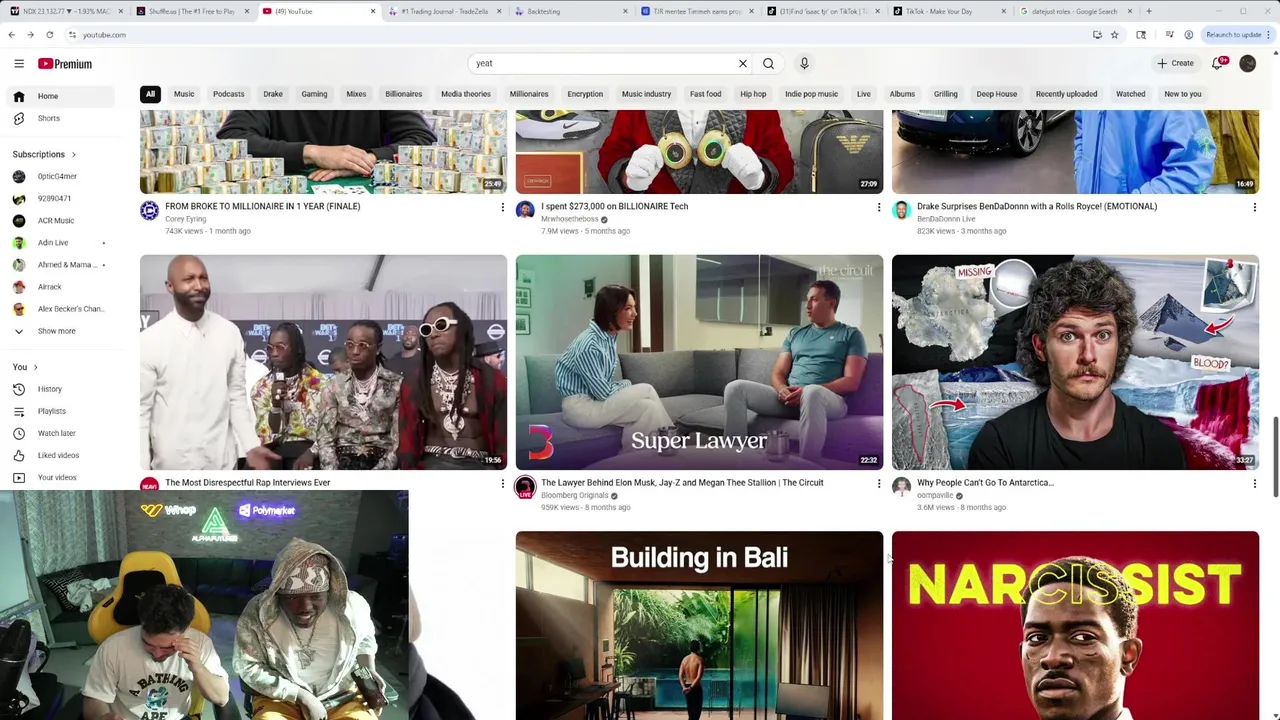Play the Super Lawyer thumbnail video

coord(699,362)
